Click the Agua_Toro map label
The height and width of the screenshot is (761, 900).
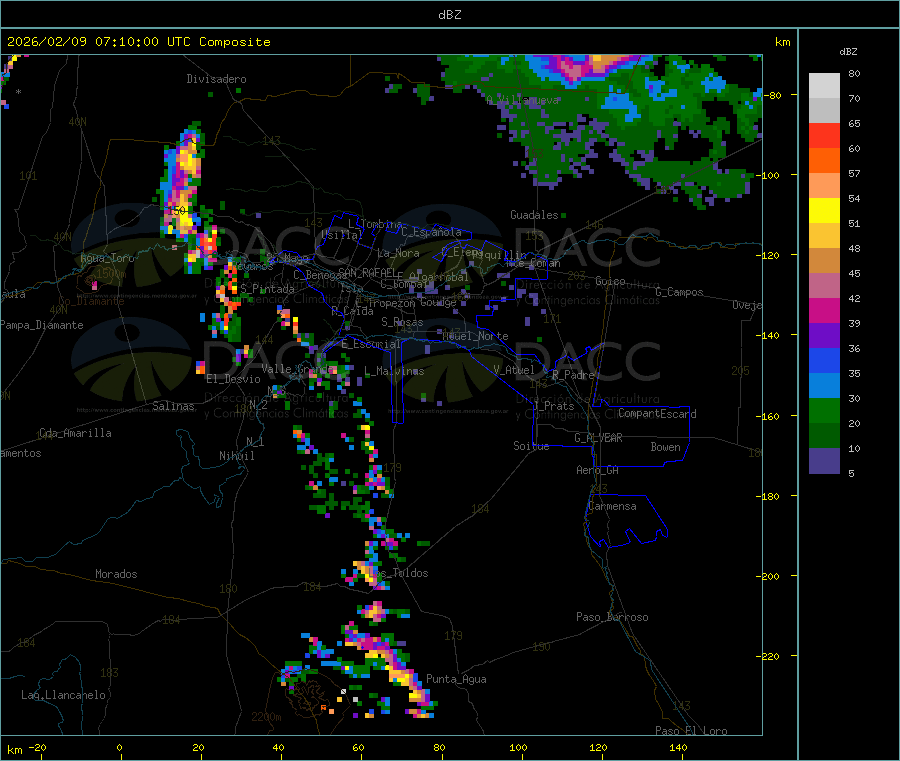coord(107,258)
